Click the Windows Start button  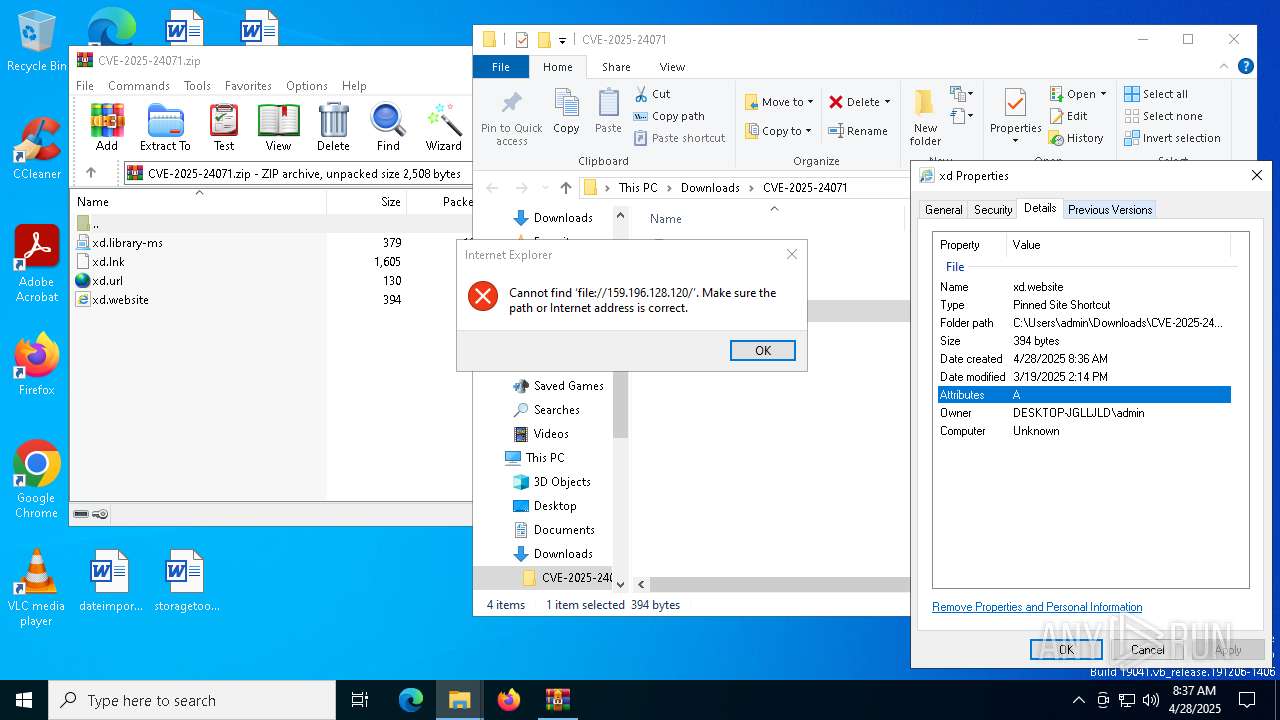[24, 700]
